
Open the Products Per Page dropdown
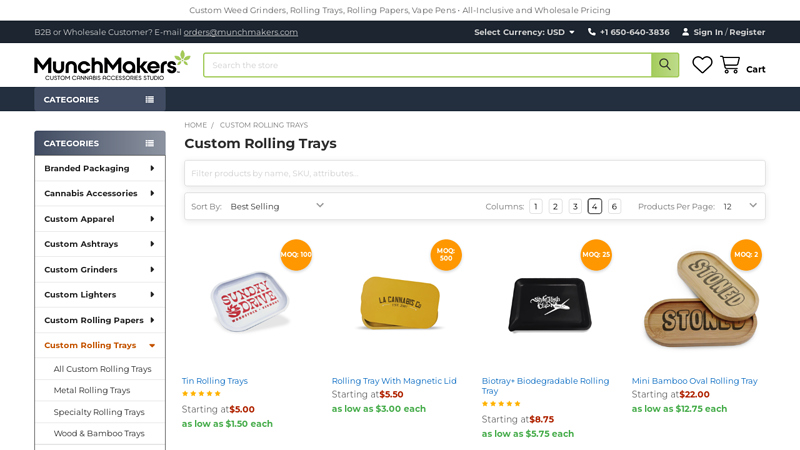coord(740,206)
